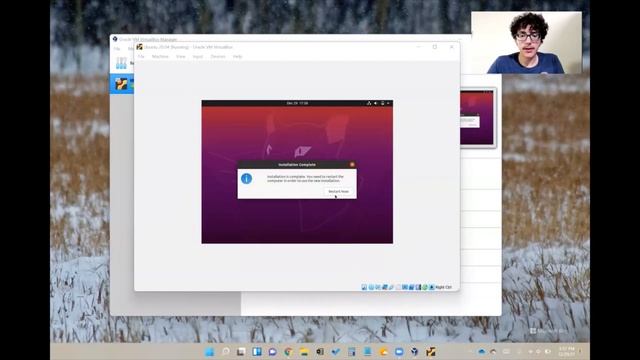Open the blue checkmark To Do app
This screenshot has width=640, height=360.
[336, 351]
